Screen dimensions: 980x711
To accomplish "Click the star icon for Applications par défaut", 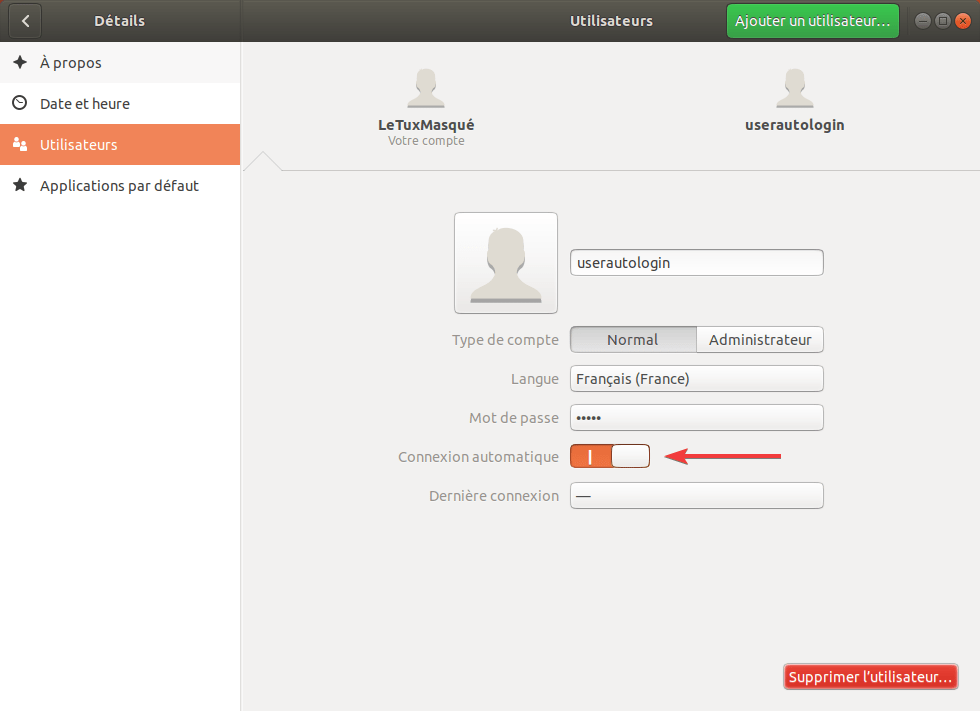I will pos(20,185).
